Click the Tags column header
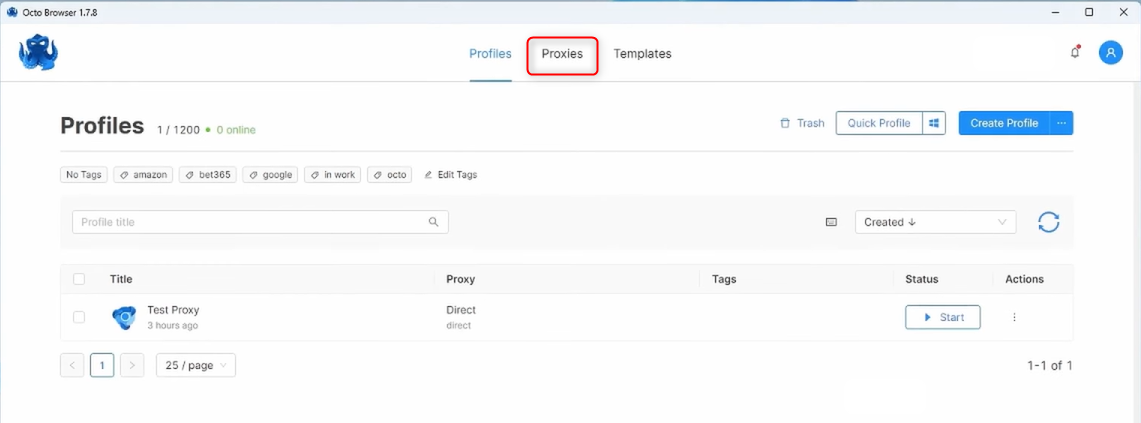 (724, 279)
